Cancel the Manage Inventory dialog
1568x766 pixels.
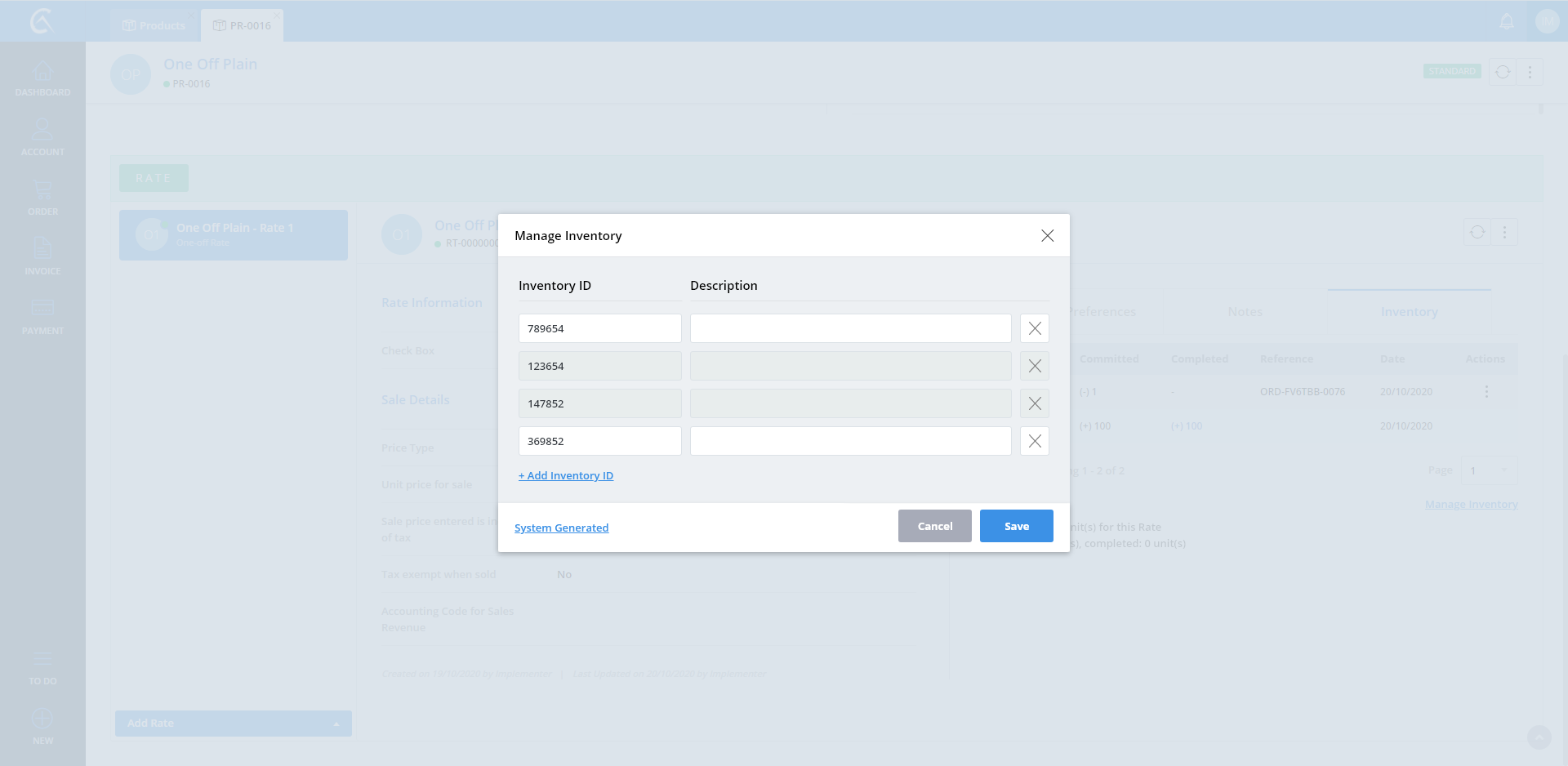point(934,526)
